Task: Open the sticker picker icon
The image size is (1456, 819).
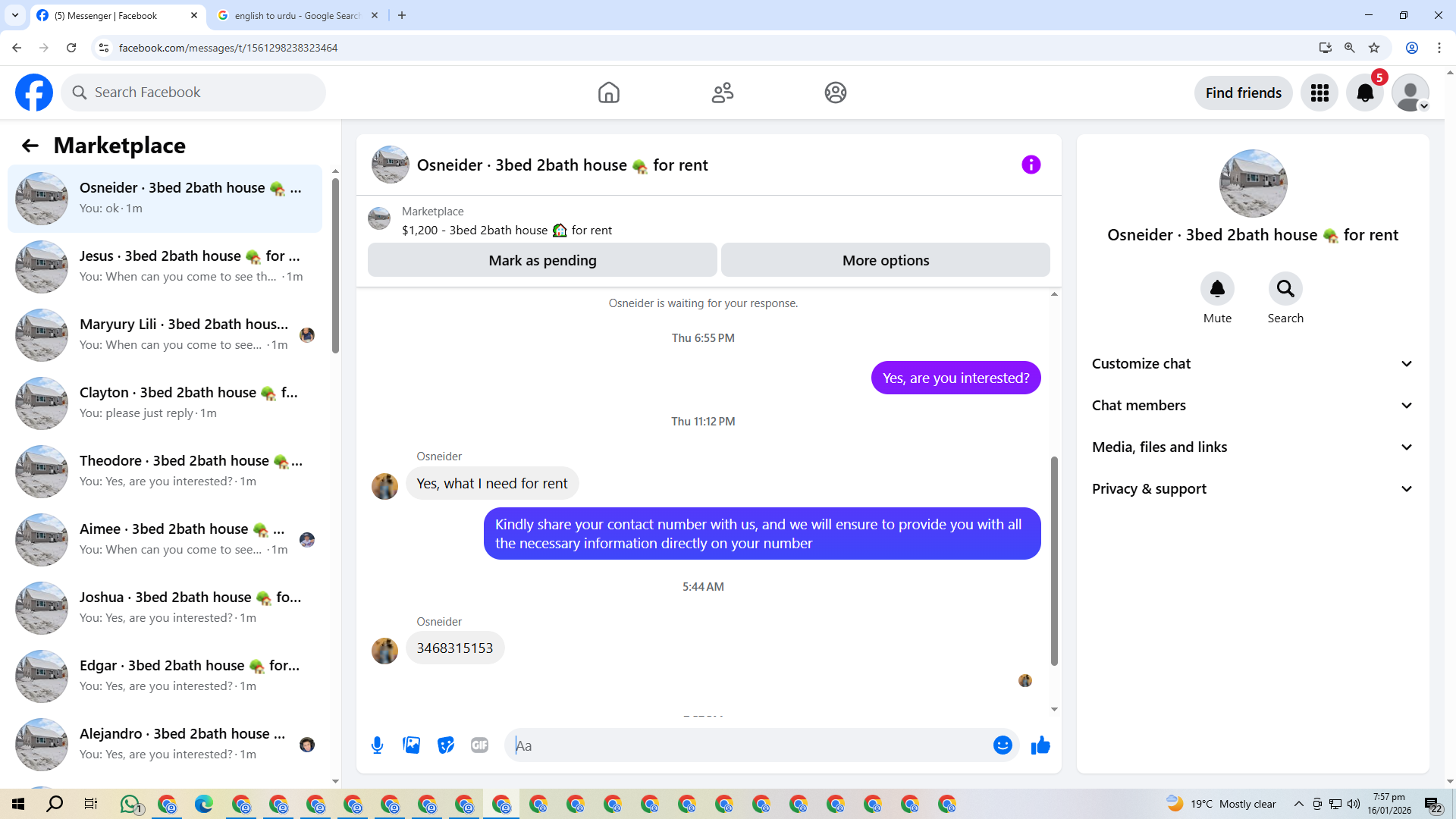Action: [x=446, y=745]
